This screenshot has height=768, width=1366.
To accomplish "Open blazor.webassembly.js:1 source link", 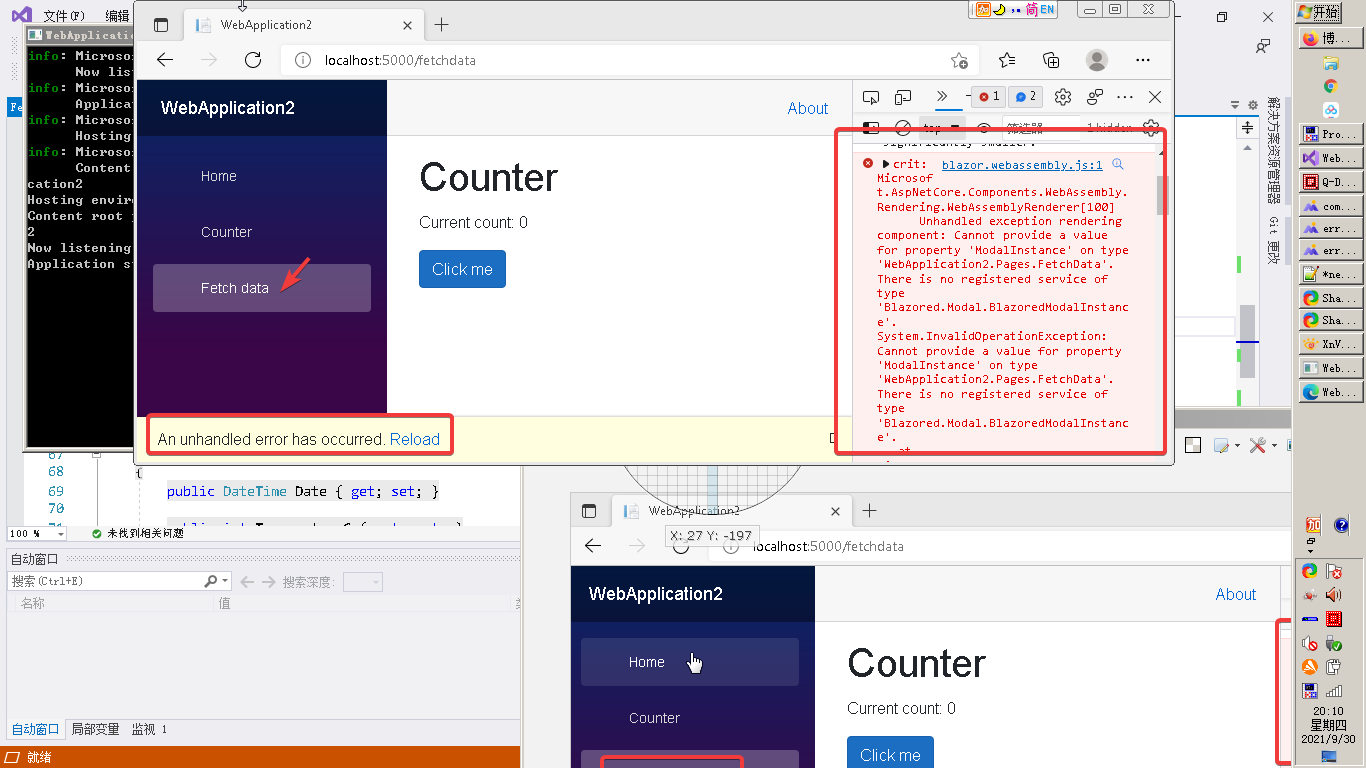I will (1022, 165).
